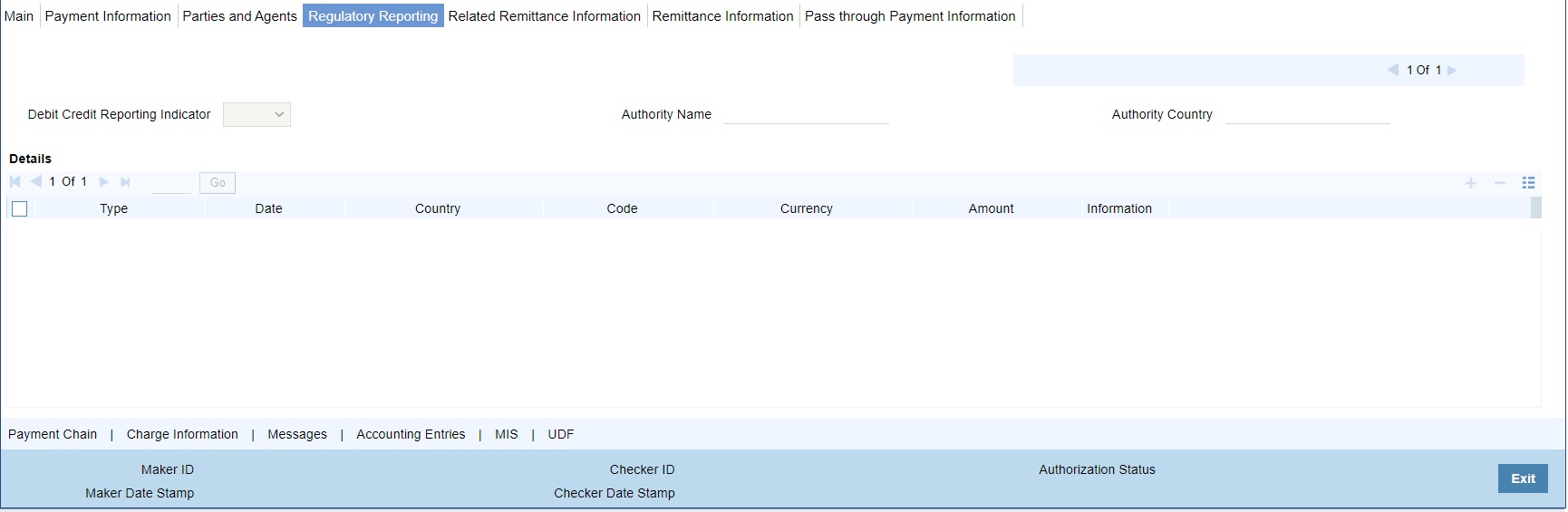The image size is (1568, 512).
Task: Open the Remittance Information tab
Action: (x=722, y=16)
